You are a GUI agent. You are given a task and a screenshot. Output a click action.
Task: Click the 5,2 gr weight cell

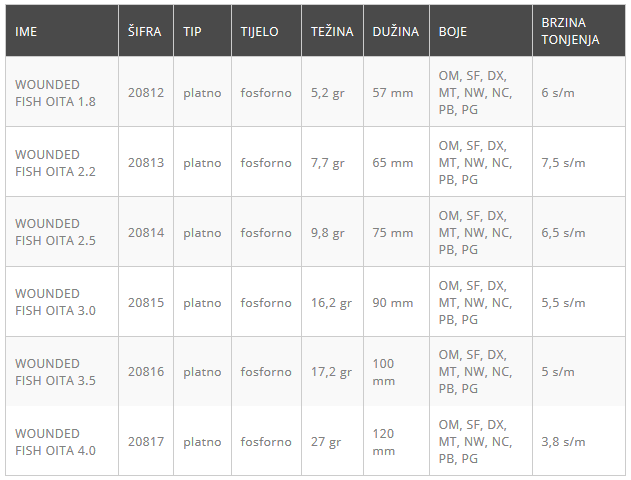327,93
